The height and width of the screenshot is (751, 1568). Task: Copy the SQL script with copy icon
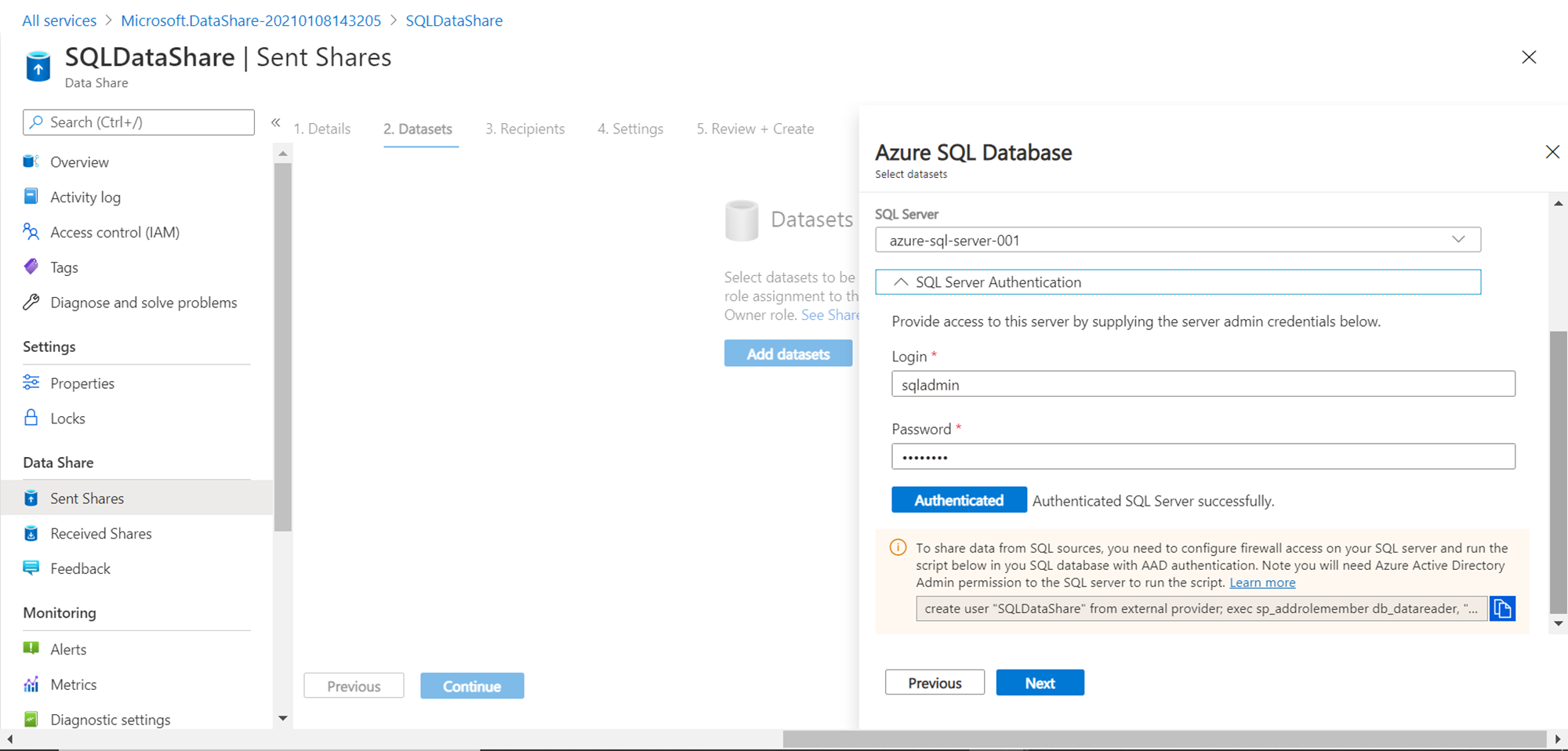[x=1502, y=608]
